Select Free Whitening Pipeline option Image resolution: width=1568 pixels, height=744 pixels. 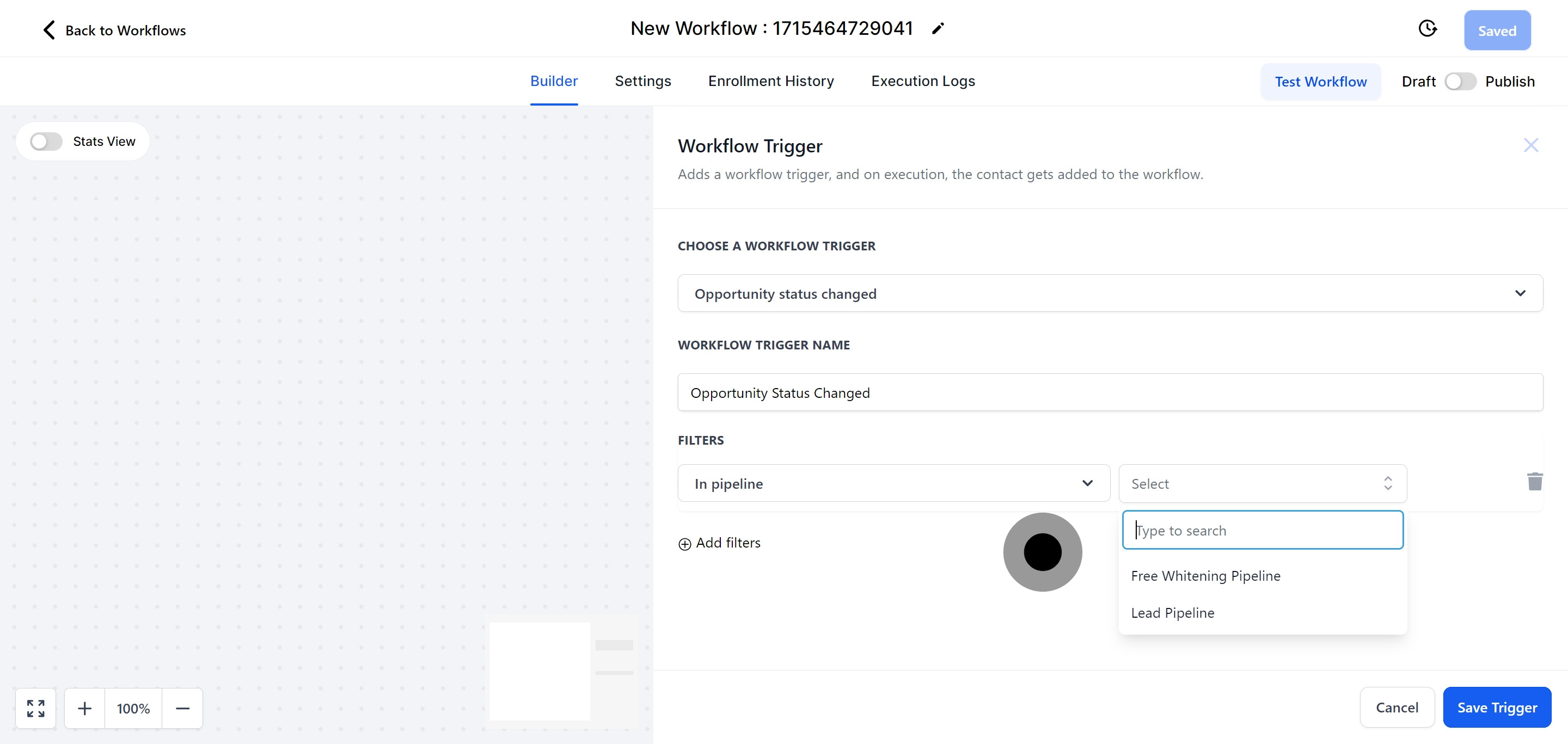(x=1205, y=575)
